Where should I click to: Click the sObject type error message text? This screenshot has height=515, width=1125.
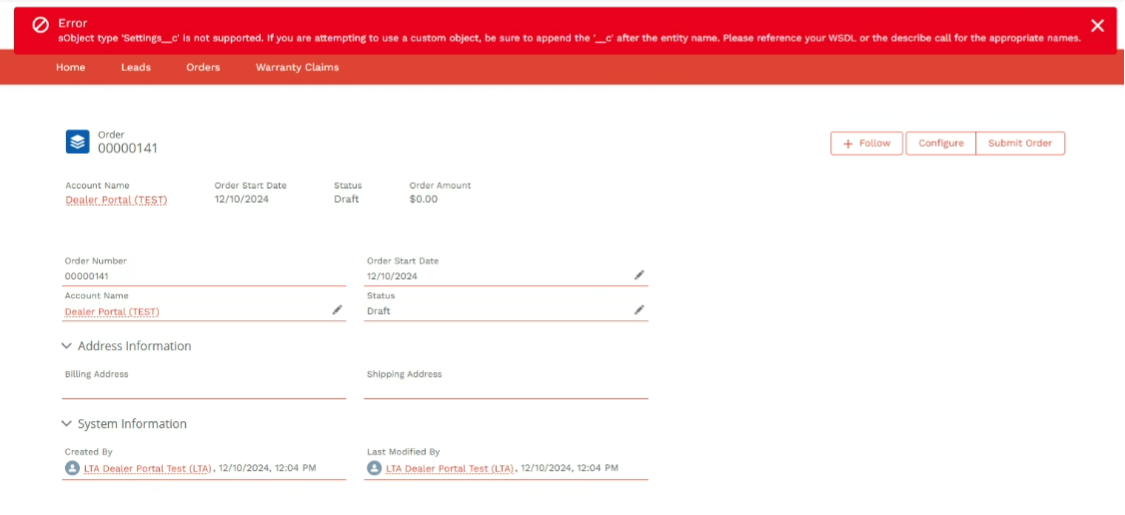[570, 38]
